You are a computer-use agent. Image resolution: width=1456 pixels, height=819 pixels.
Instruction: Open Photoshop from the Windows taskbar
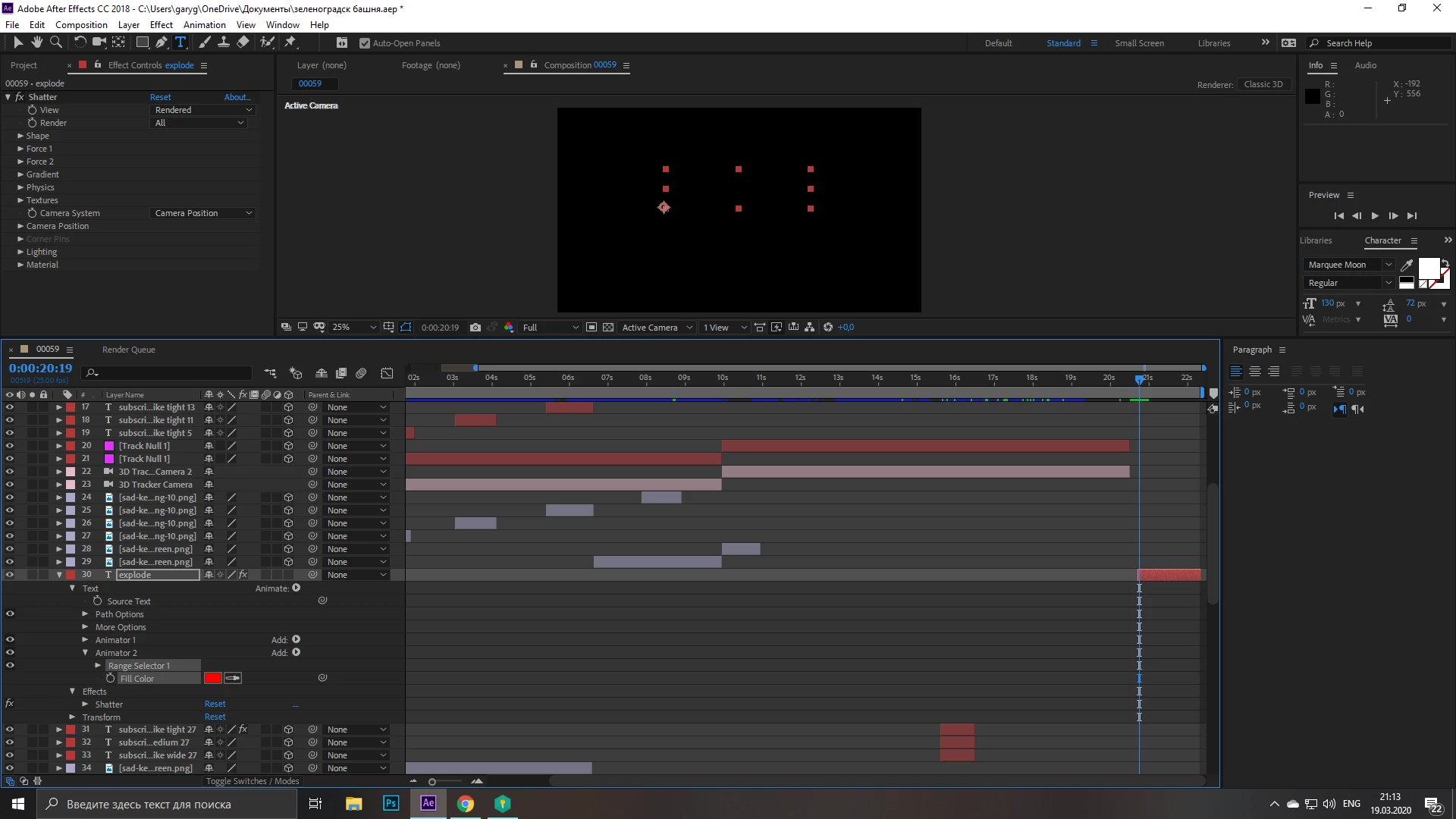click(391, 803)
